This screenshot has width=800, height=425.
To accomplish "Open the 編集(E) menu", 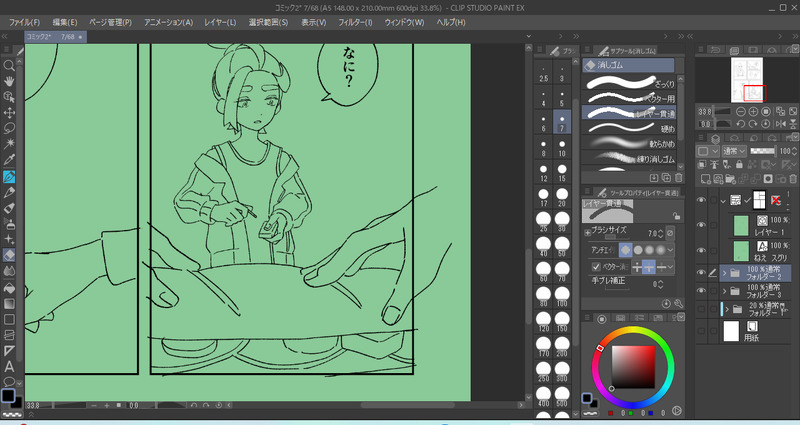I will pos(65,22).
